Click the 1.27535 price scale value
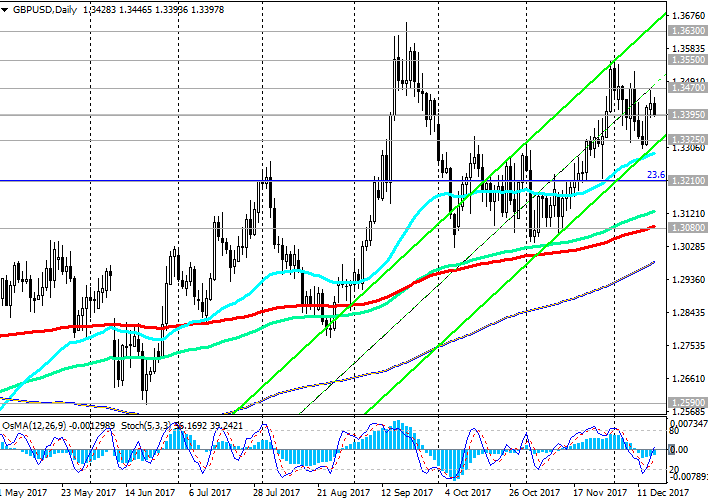The width and height of the screenshot is (708, 501). (689, 346)
